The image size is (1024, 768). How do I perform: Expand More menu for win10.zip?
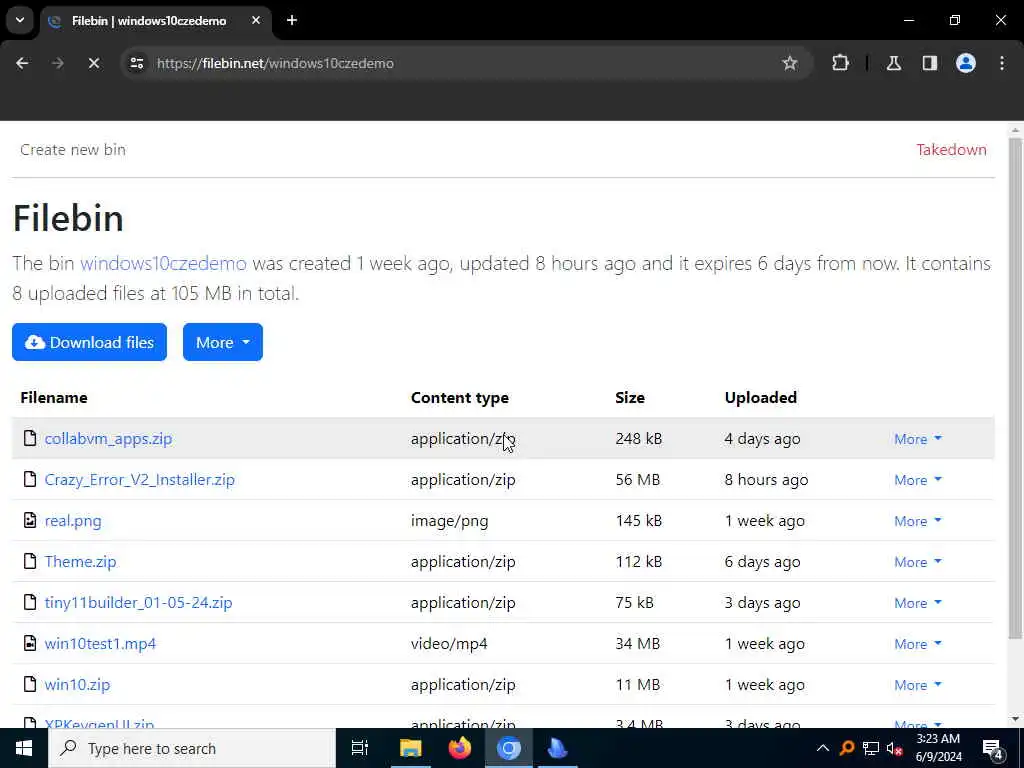[918, 685]
